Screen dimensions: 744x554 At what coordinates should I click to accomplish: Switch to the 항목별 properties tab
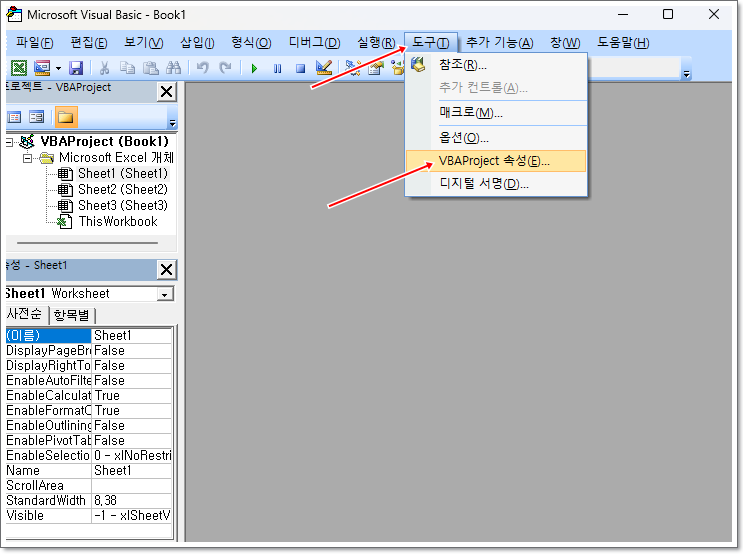(x=71, y=315)
